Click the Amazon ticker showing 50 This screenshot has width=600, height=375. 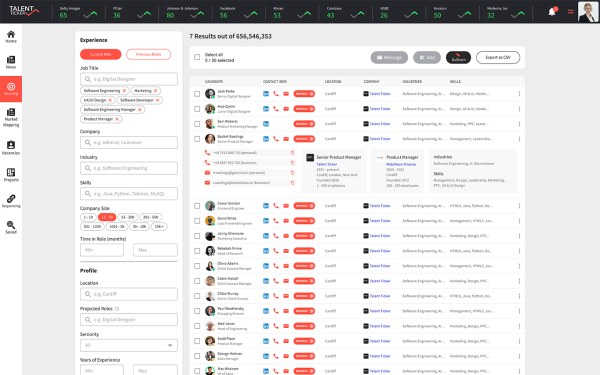452,12
